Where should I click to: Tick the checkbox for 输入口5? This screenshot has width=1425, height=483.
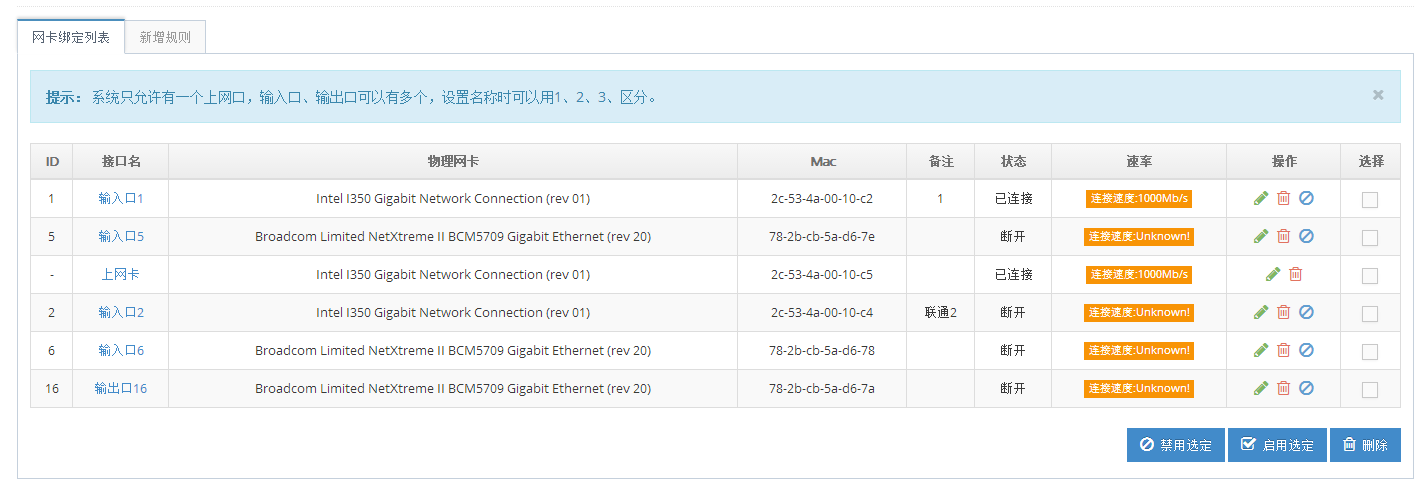click(x=1370, y=238)
